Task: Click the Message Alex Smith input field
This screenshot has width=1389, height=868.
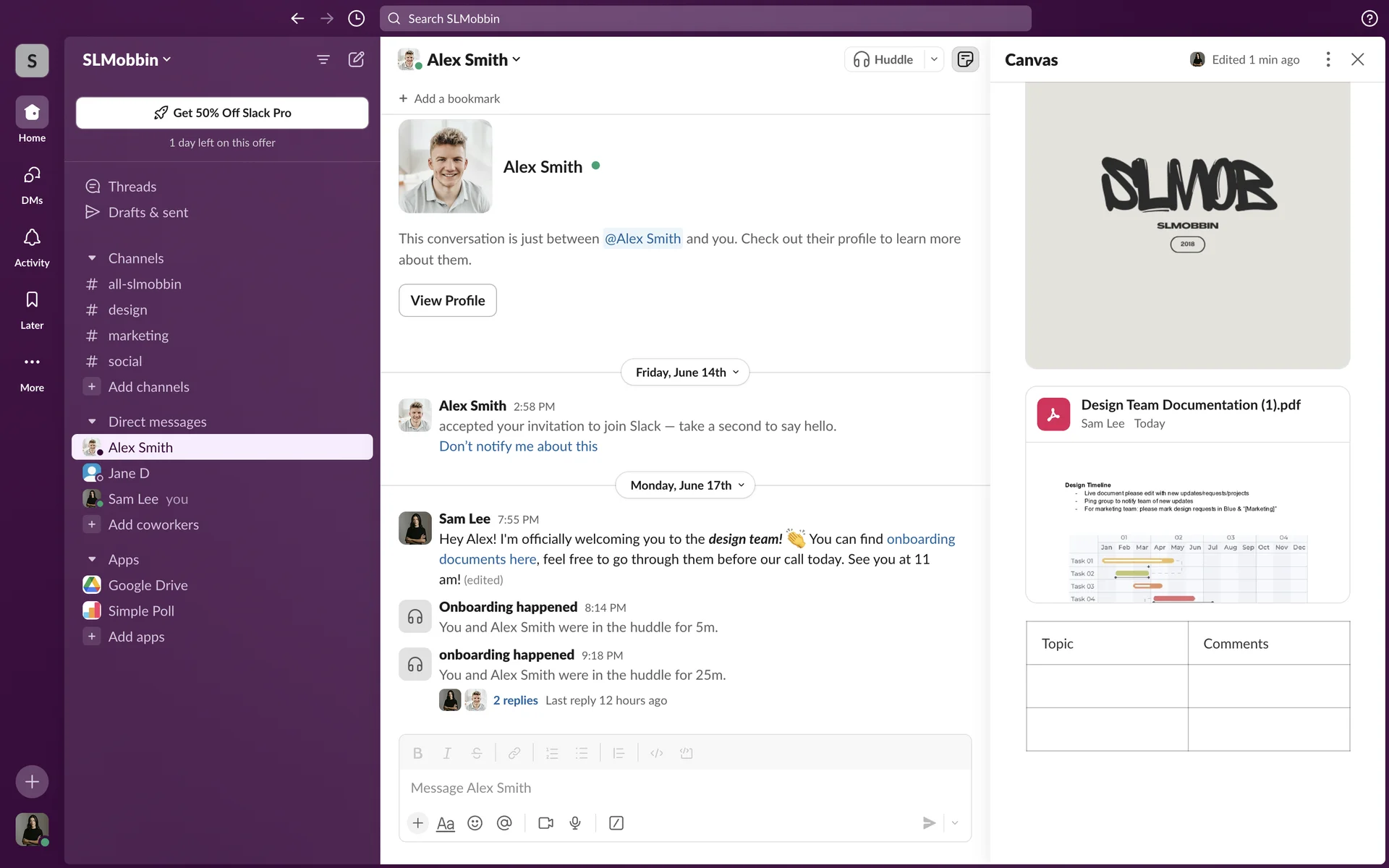Action: 684,788
